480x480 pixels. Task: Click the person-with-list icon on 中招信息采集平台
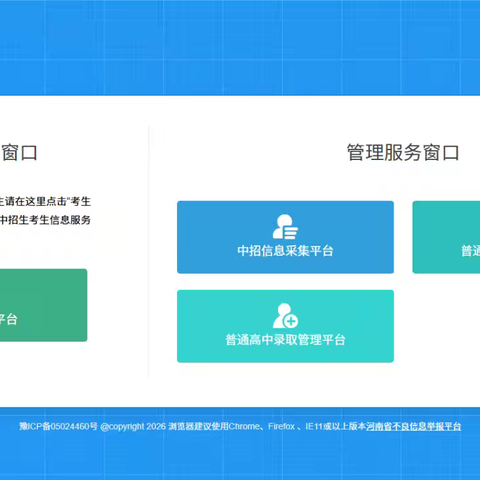[x=285, y=227]
